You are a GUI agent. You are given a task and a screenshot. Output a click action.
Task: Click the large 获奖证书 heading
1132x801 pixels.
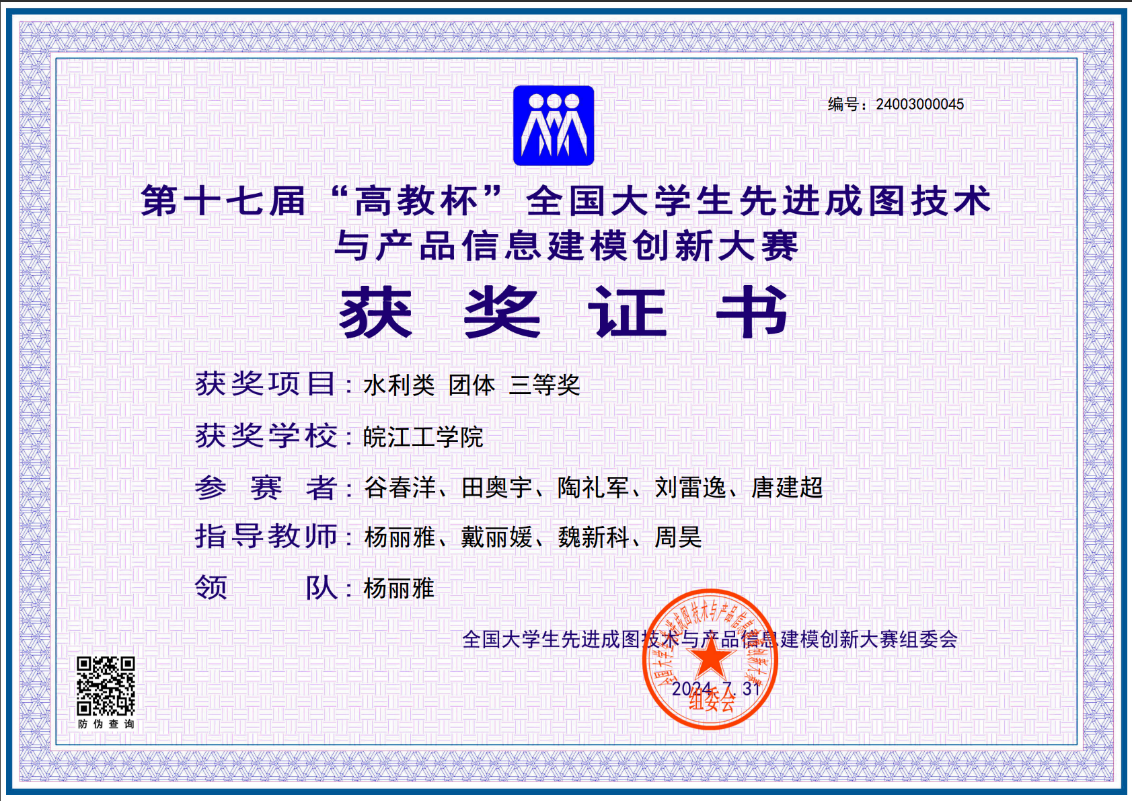pos(565,314)
